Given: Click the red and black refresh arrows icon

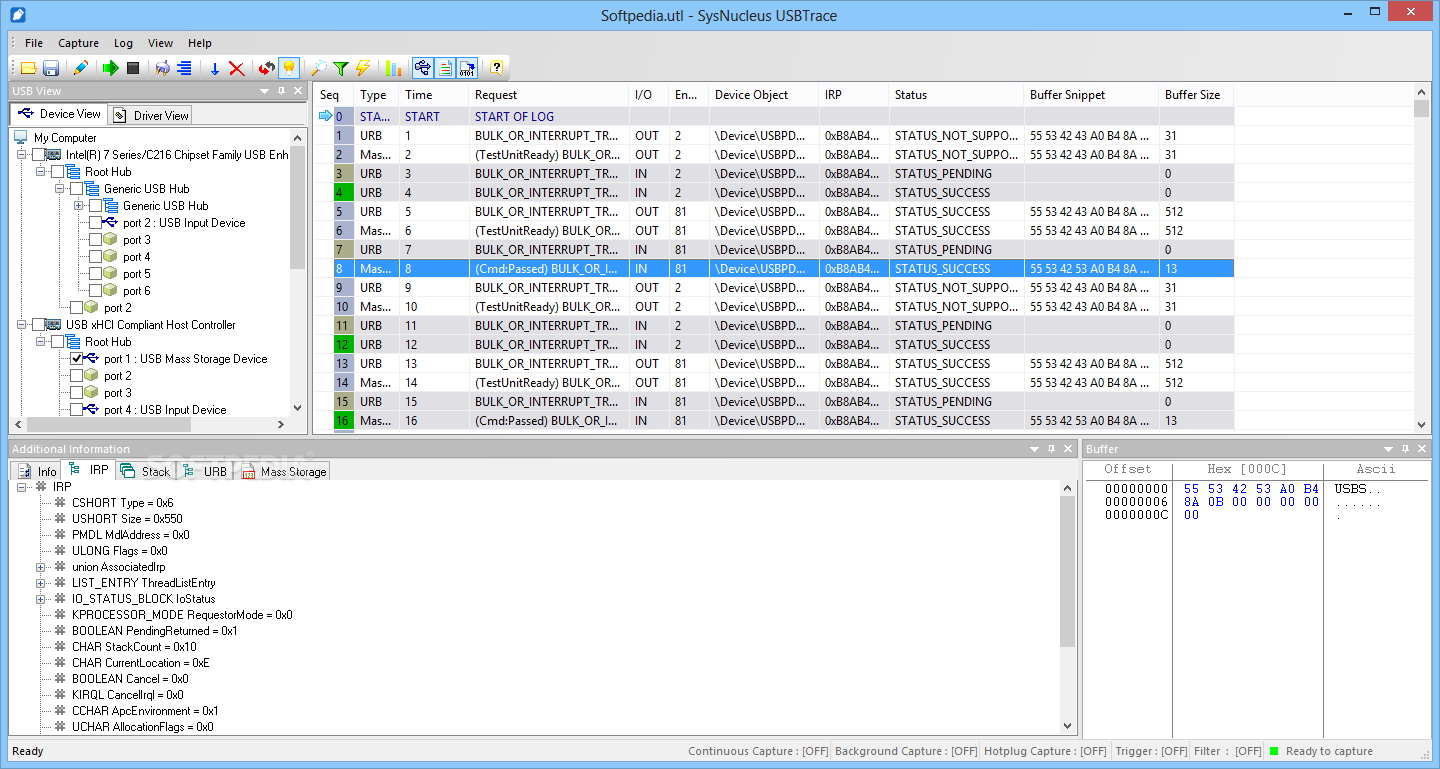Looking at the screenshot, I should pyautogui.click(x=266, y=68).
